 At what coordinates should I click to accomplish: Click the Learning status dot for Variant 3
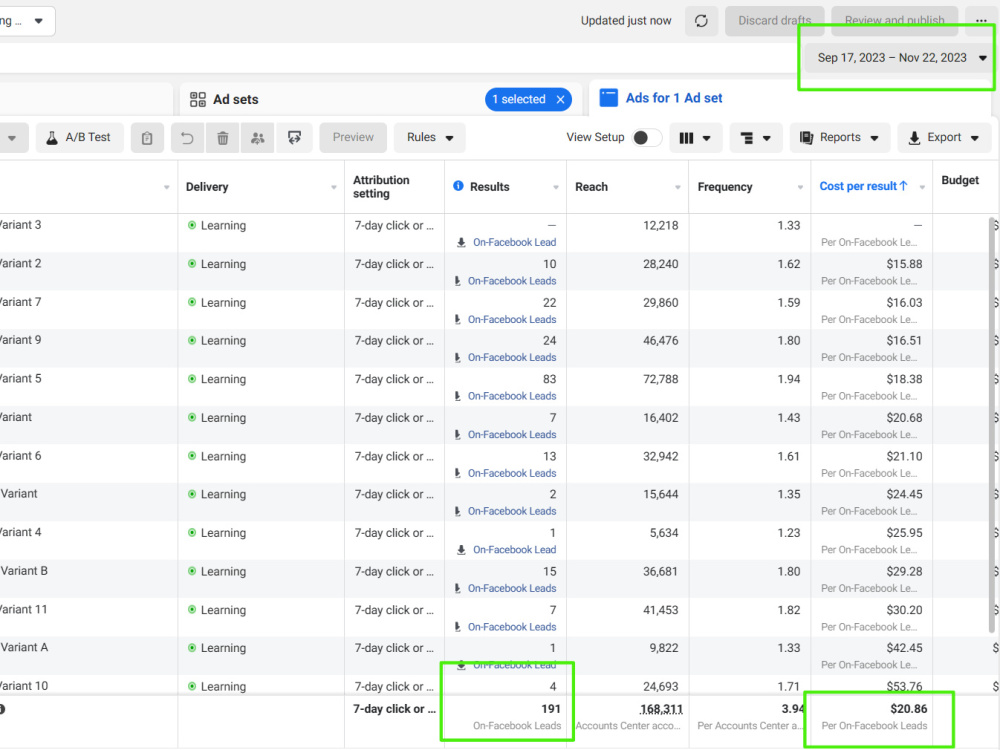coord(192,225)
